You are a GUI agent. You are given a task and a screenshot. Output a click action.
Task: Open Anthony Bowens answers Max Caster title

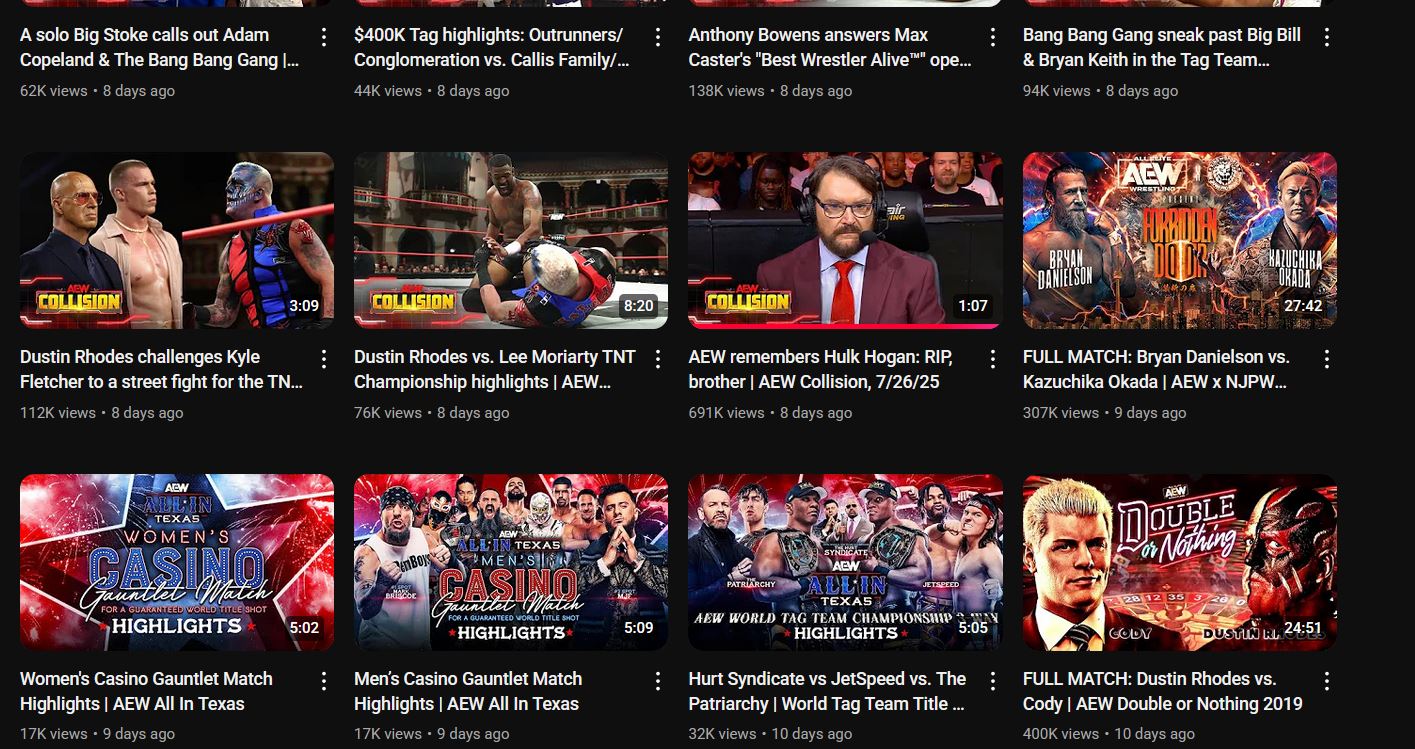coord(830,47)
